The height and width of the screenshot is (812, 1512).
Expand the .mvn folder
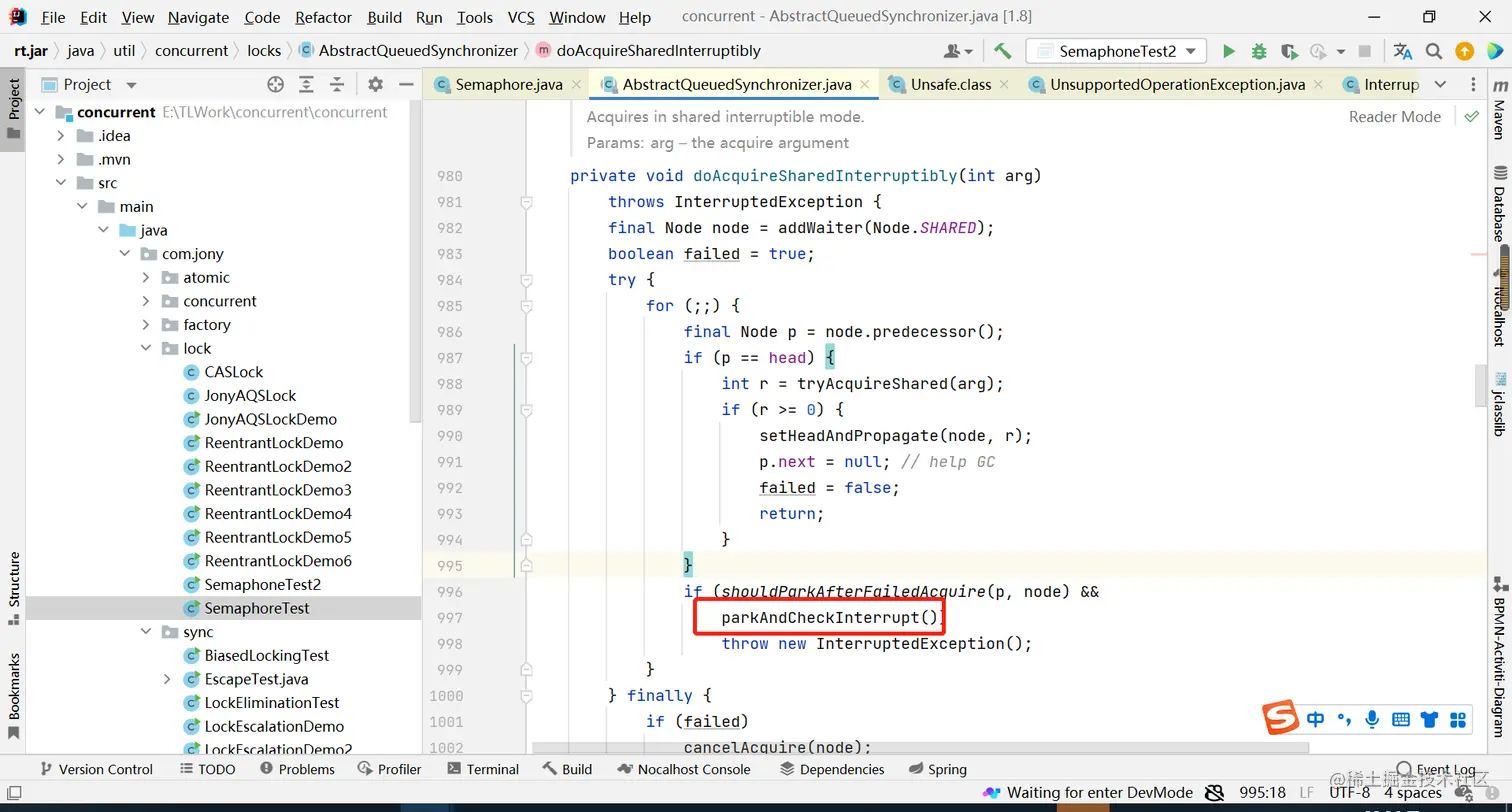point(61,160)
